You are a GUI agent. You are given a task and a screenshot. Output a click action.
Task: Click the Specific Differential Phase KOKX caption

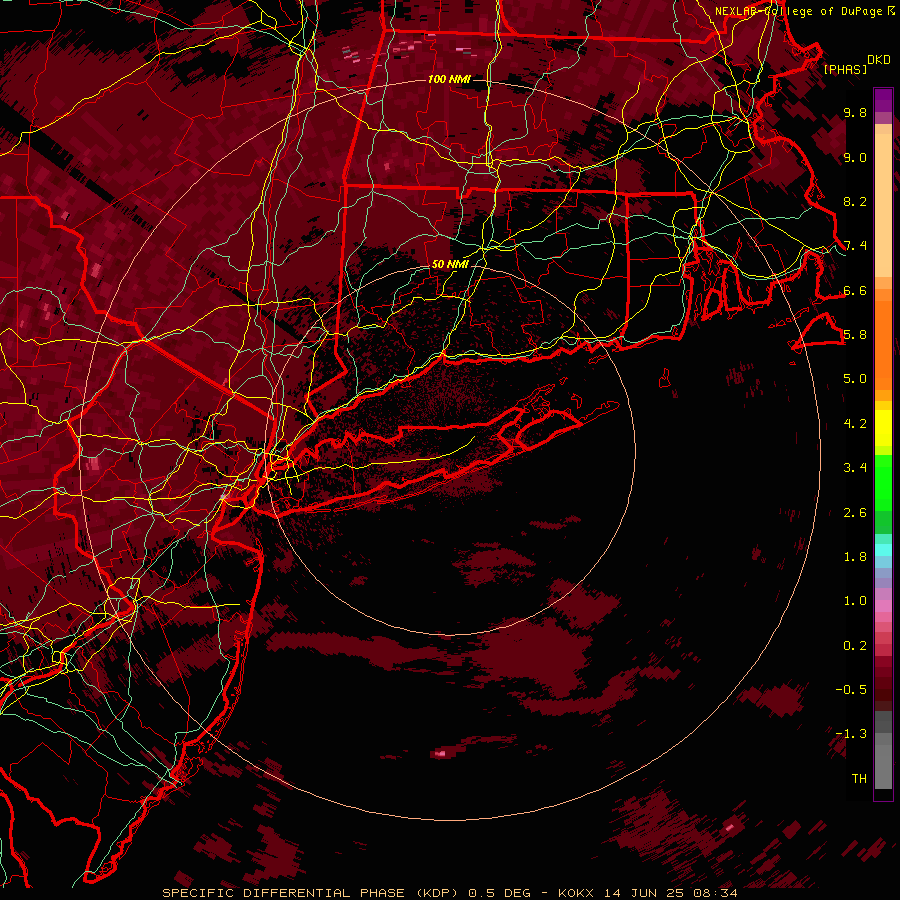click(450, 893)
